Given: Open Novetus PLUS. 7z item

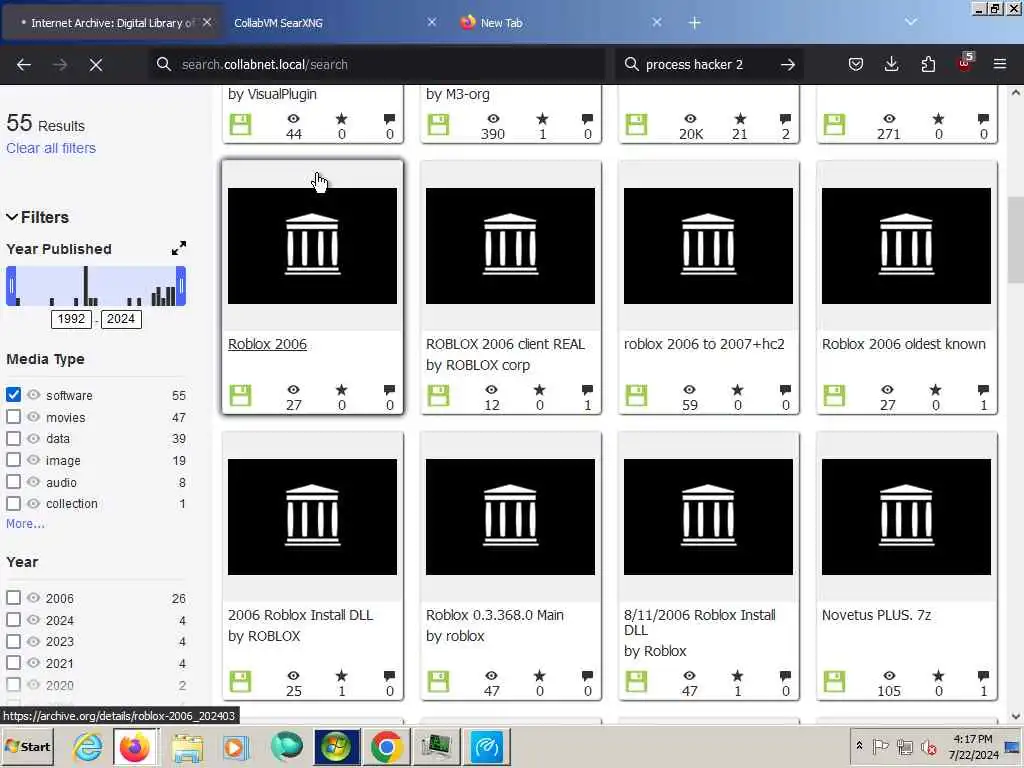Looking at the screenshot, I should pos(876,615).
